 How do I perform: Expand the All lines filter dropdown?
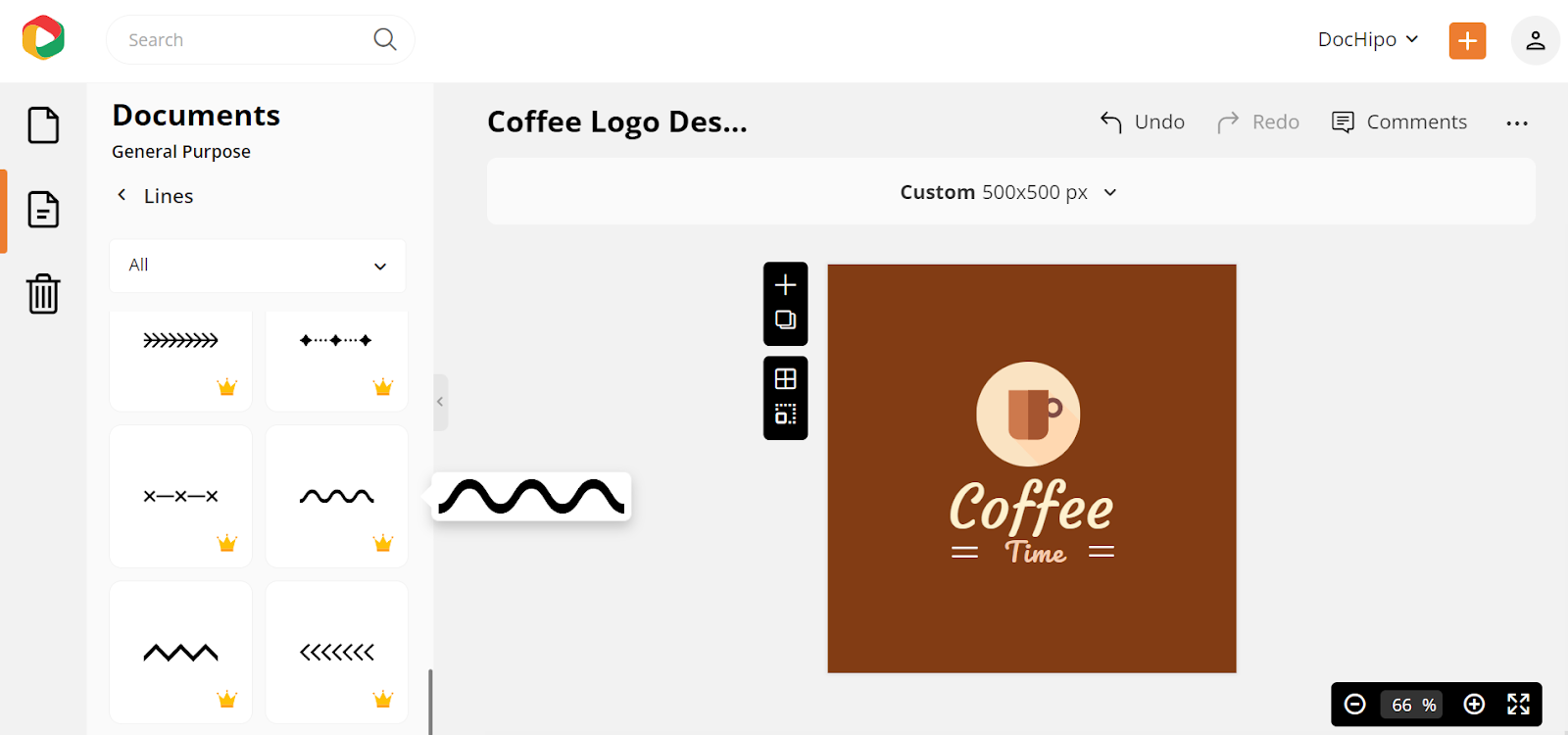click(x=257, y=266)
